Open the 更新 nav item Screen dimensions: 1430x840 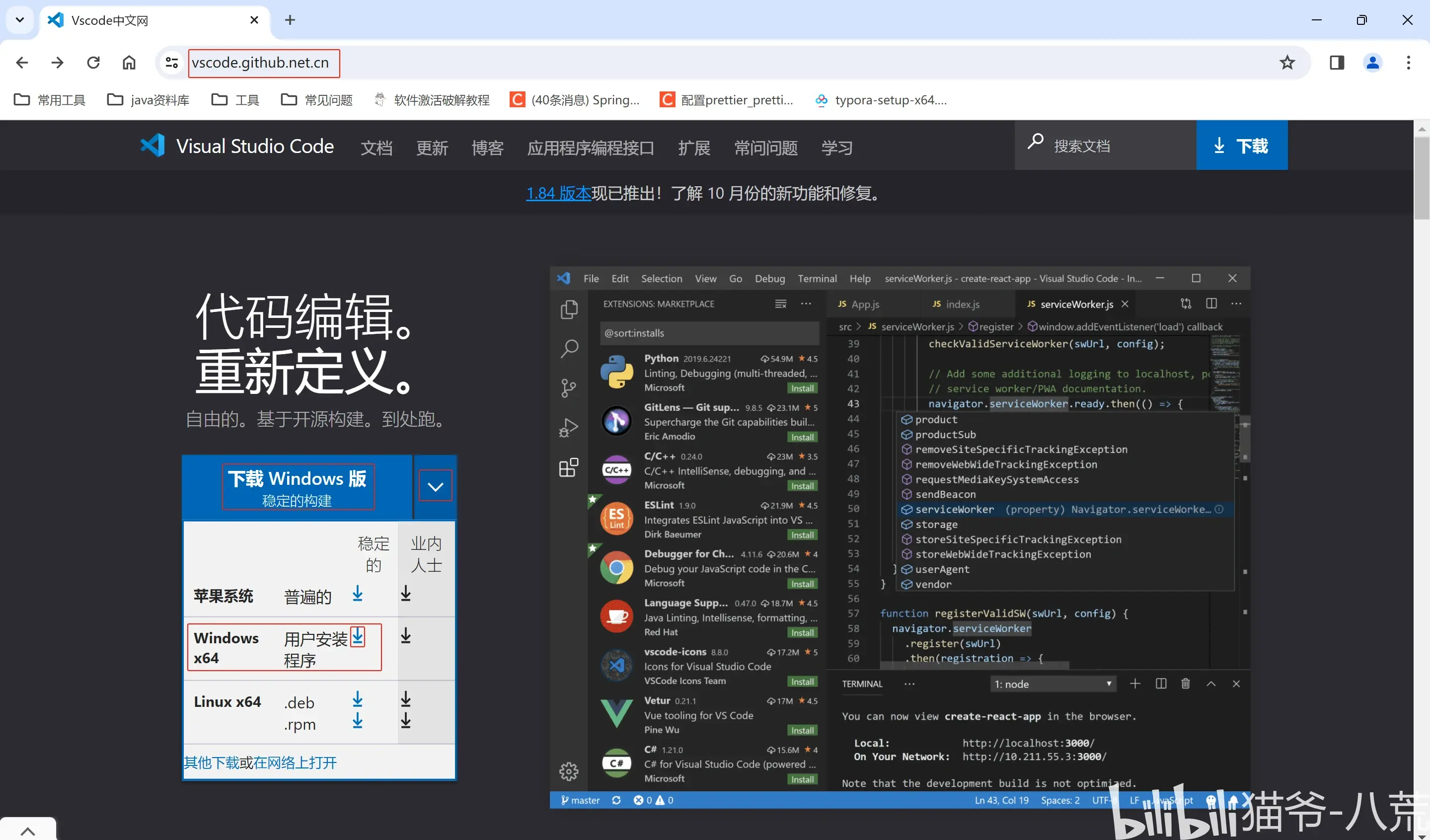(x=433, y=148)
